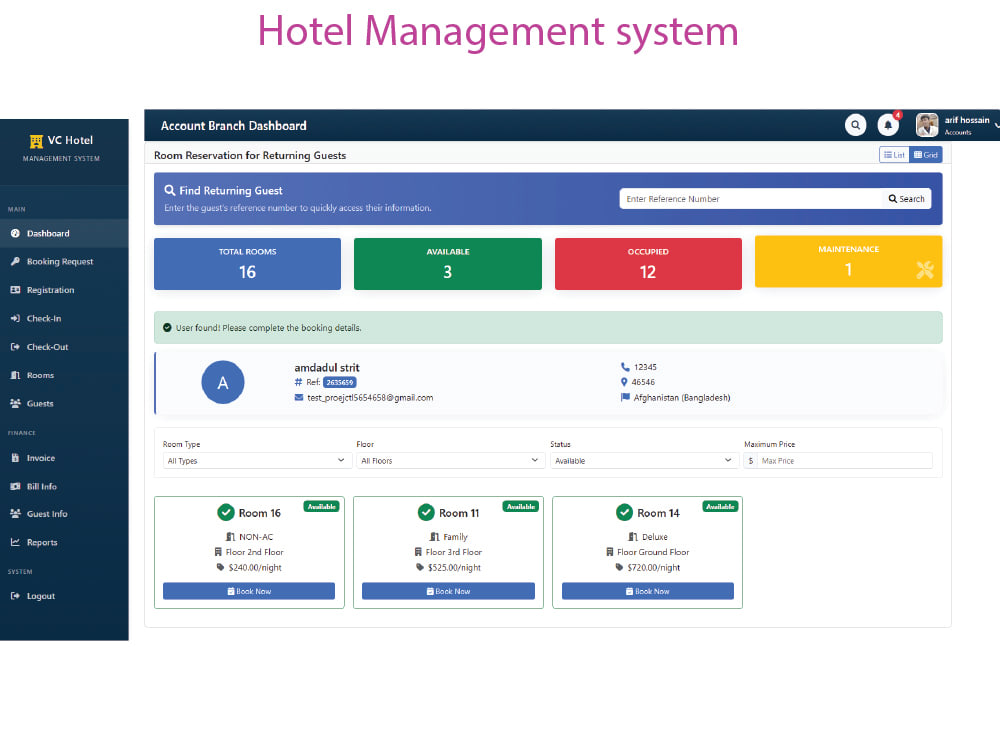The width and height of the screenshot is (1000, 750).
Task: Click phone icon beside 12345
Action: point(625,367)
